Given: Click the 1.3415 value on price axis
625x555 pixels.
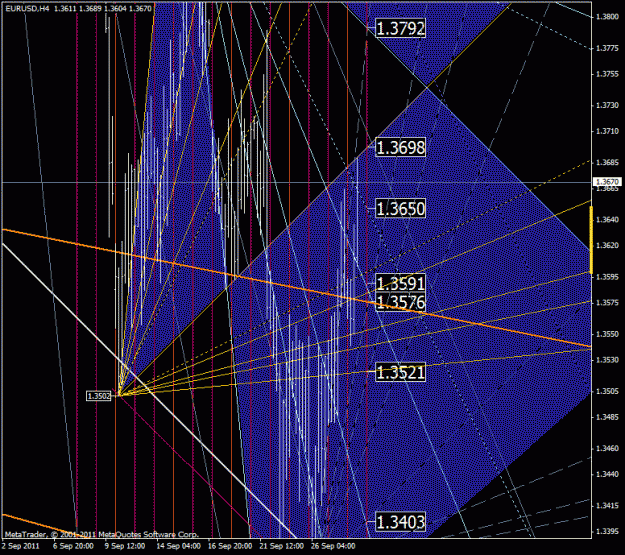Looking at the screenshot, I should [607, 506].
